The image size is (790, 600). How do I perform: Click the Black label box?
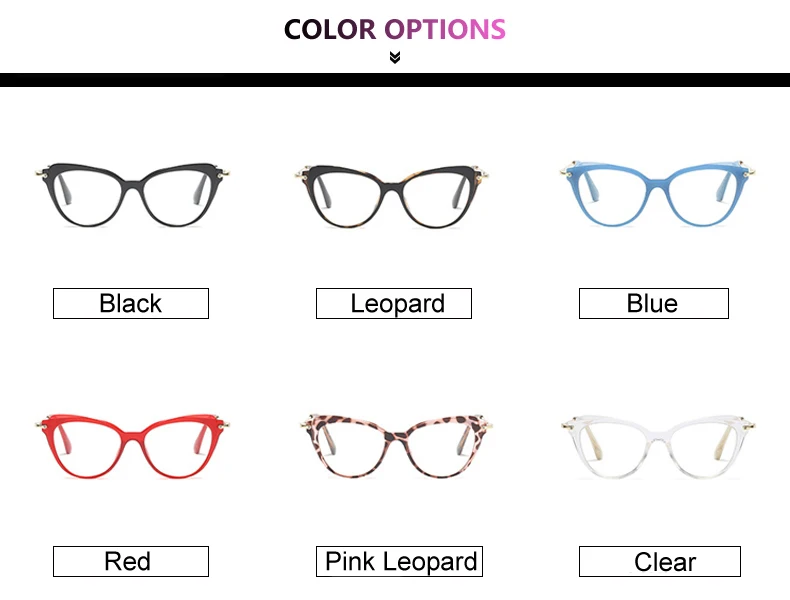pos(131,303)
